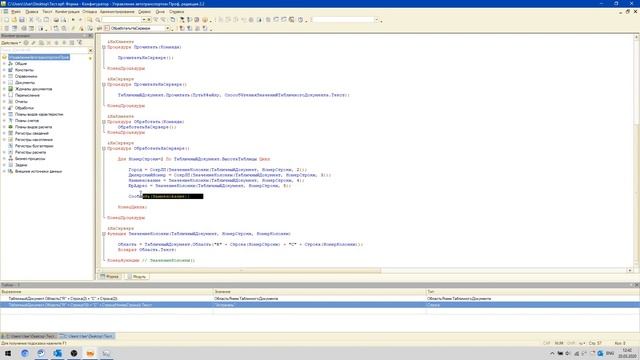Redo action via toolbar arrow
This screenshot has height=360, width=640.
point(80,20)
